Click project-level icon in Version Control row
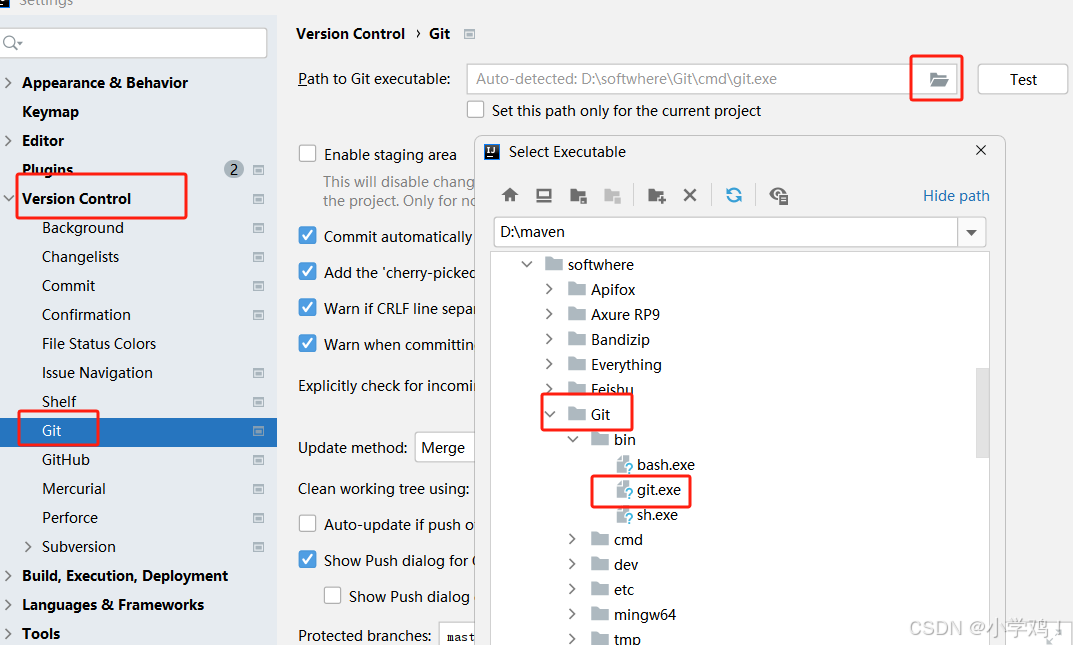This screenshot has width=1073, height=645. pos(259,199)
